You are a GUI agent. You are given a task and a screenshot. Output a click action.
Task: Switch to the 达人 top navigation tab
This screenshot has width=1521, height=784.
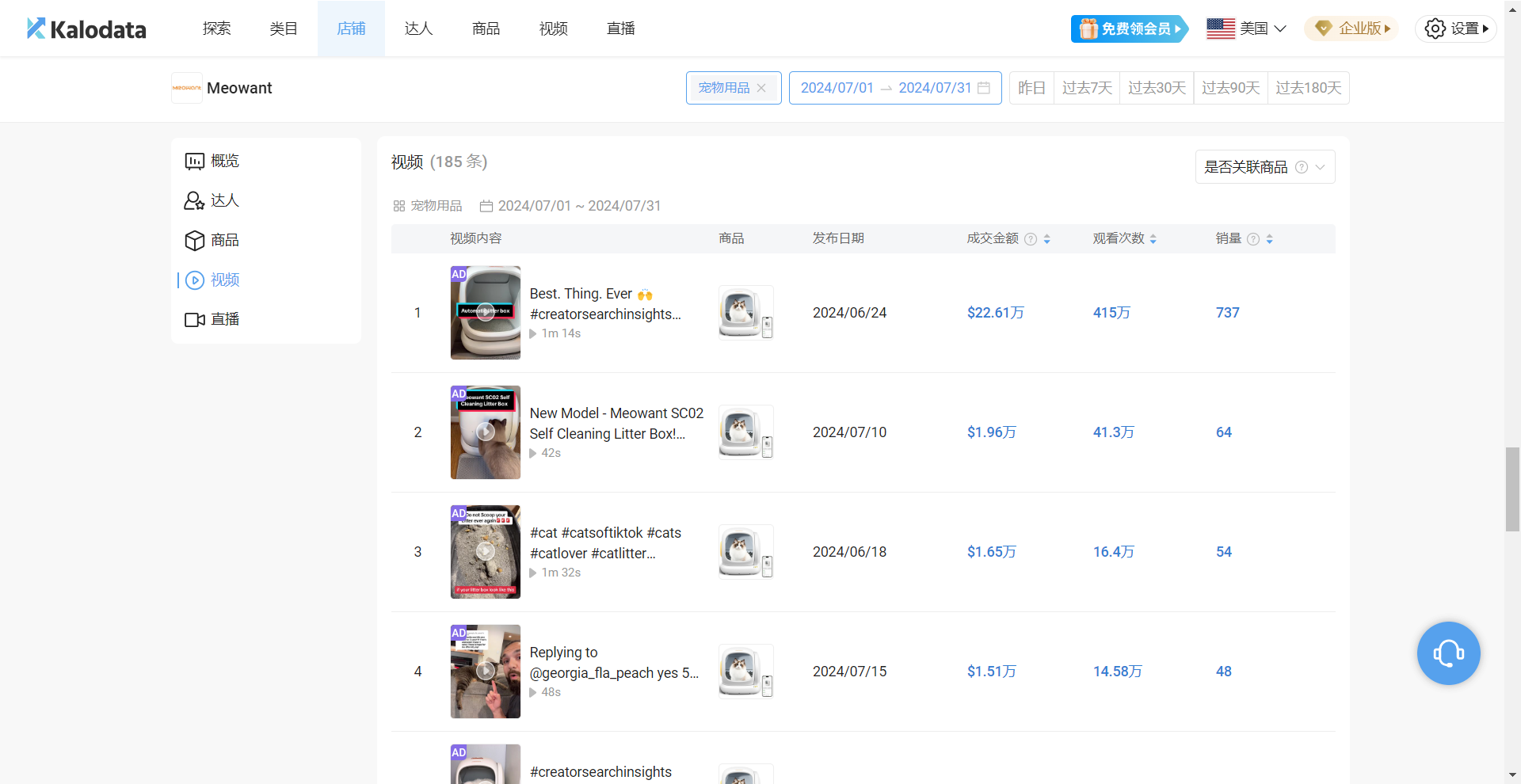pyautogui.click(x=418, y=29)
